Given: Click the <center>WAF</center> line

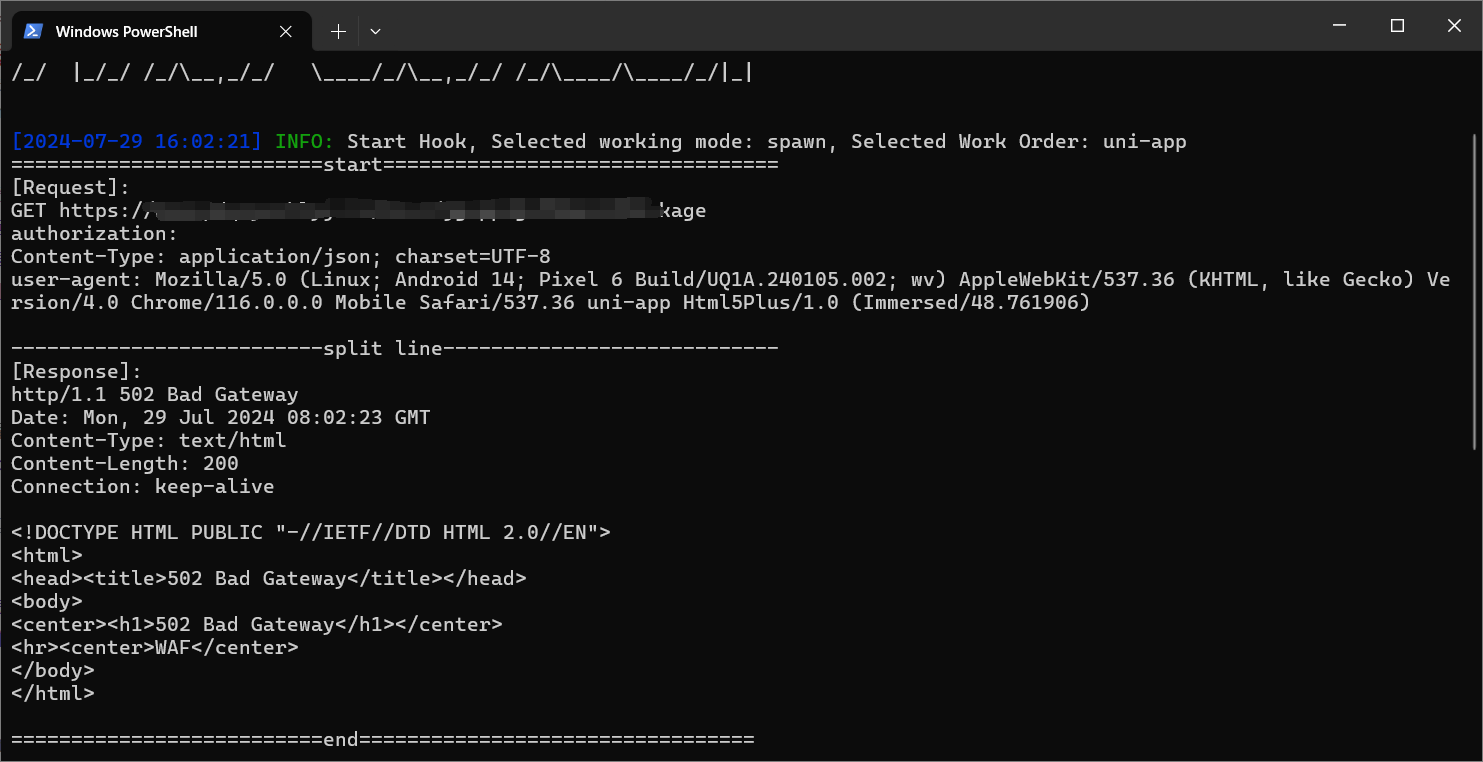Looking at the screenshot, I should click(155, 647).
